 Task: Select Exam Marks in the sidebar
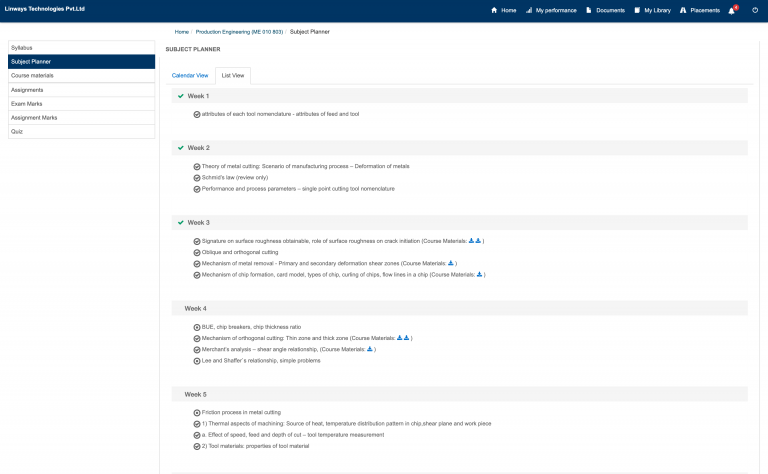(x=81, y=104)
